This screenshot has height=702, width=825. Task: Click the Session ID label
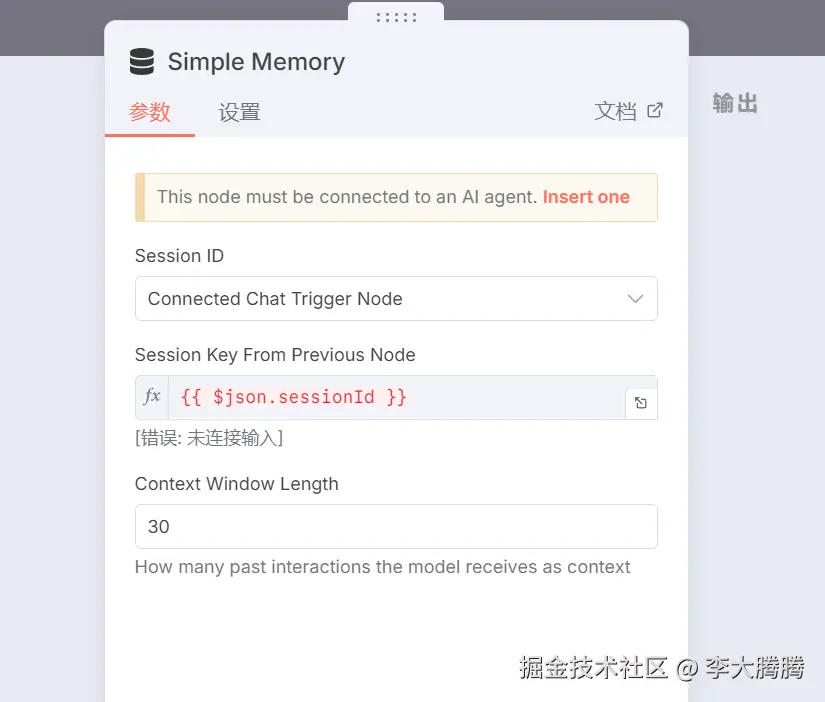click(179, 256)
